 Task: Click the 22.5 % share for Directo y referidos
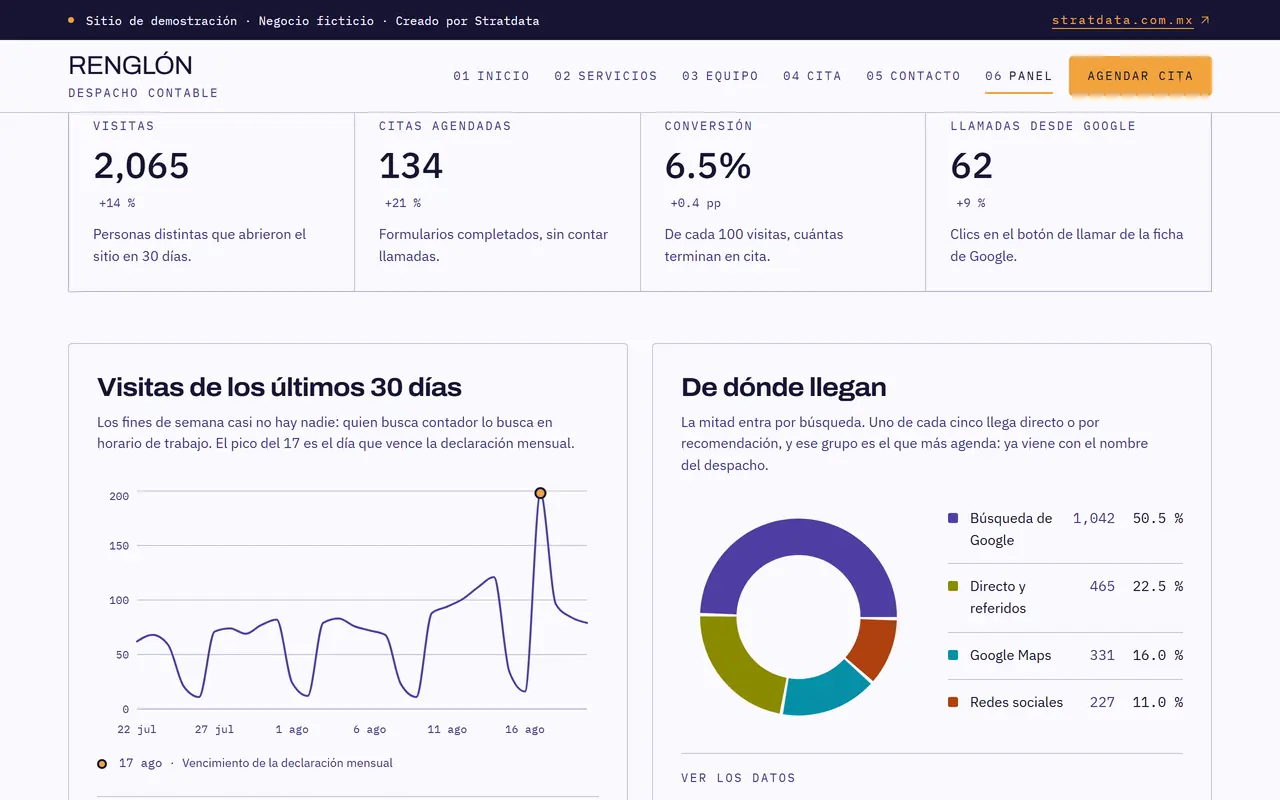pos(1158,586)
